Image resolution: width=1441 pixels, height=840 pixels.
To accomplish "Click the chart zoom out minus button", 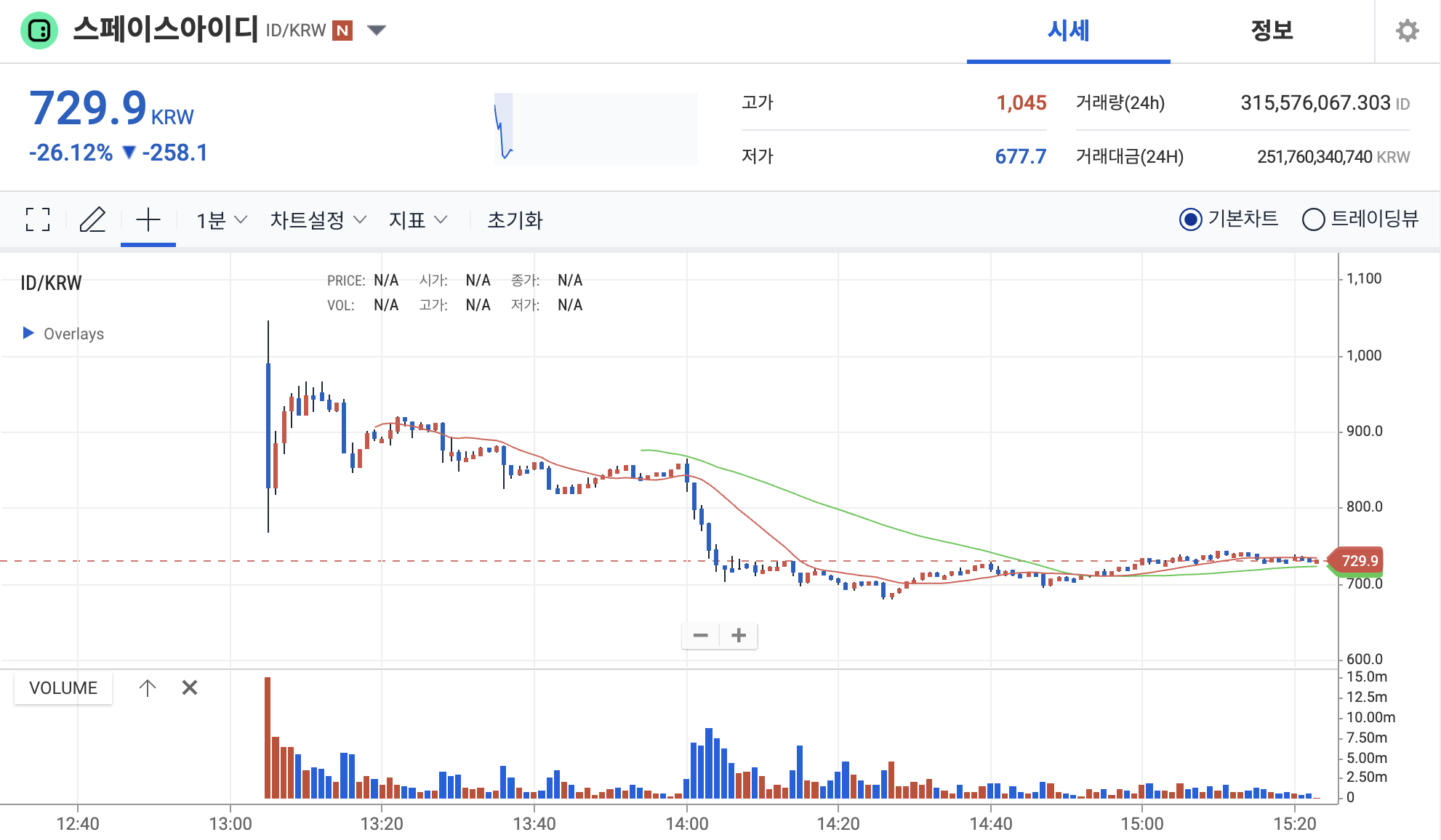I will 700,636.
